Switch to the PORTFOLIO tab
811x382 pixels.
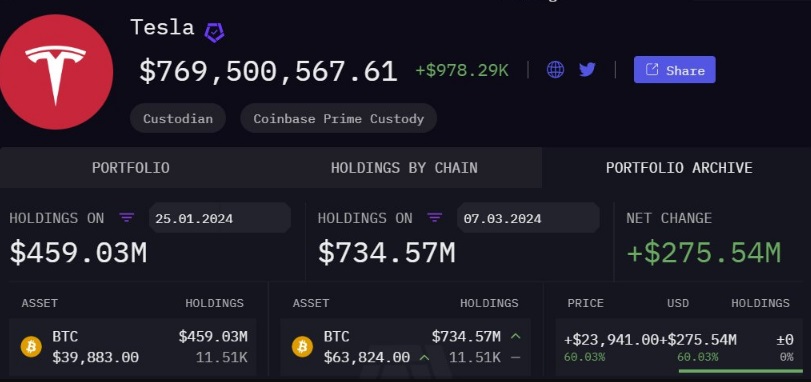pos(131,167)
